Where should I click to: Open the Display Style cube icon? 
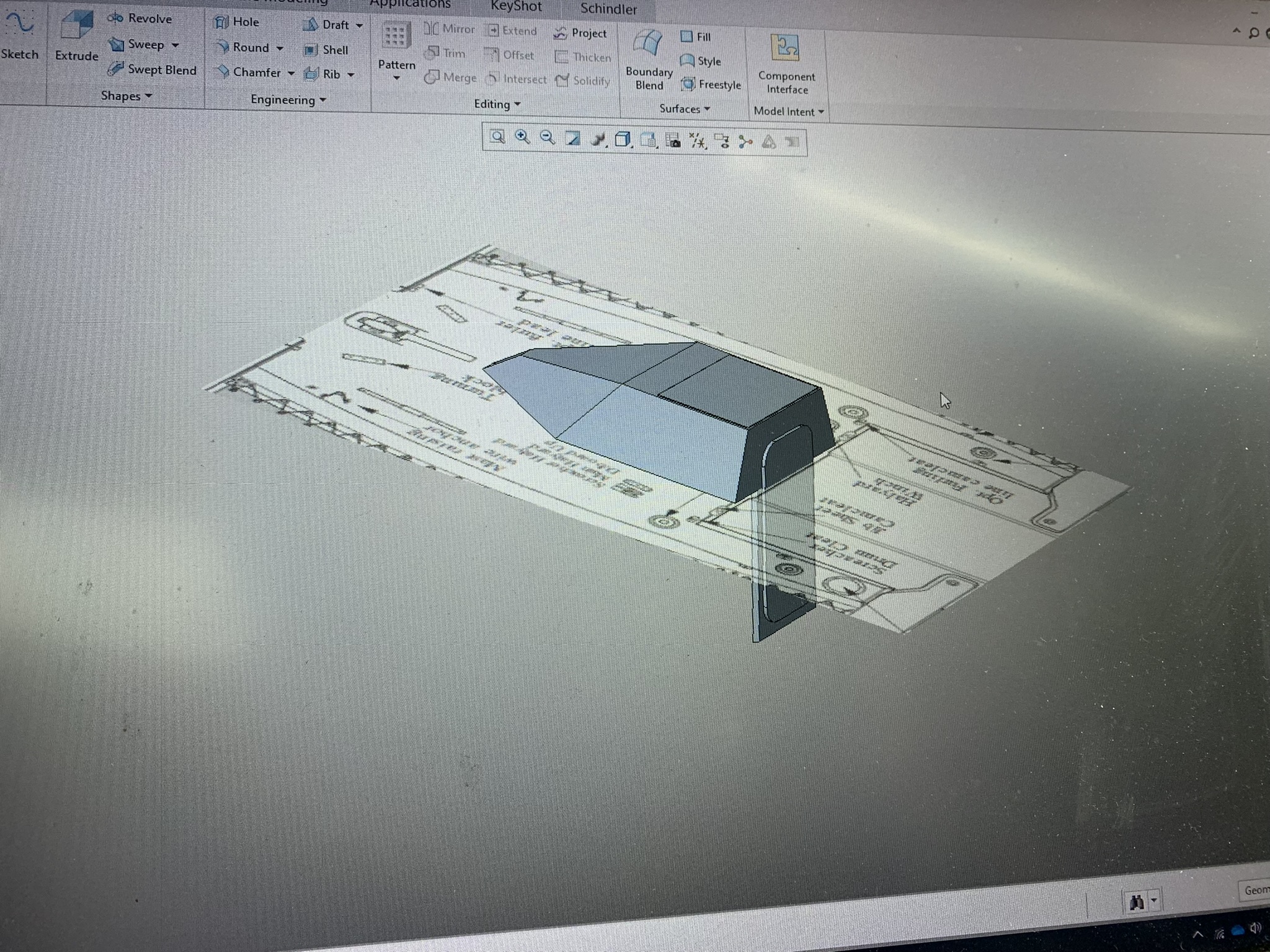click(623, 139)
